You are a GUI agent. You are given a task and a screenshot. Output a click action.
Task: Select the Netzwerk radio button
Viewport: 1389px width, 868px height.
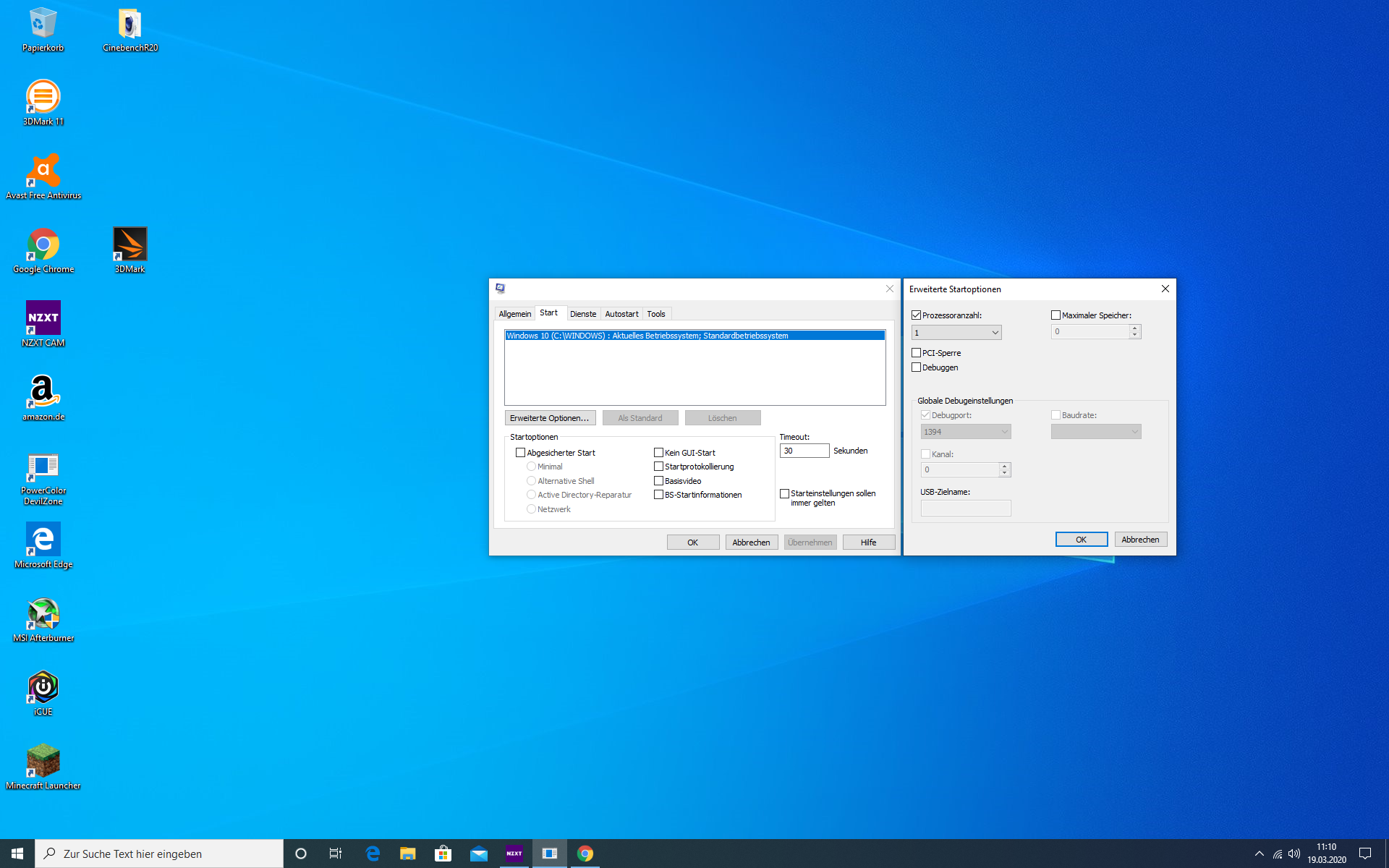531,509
